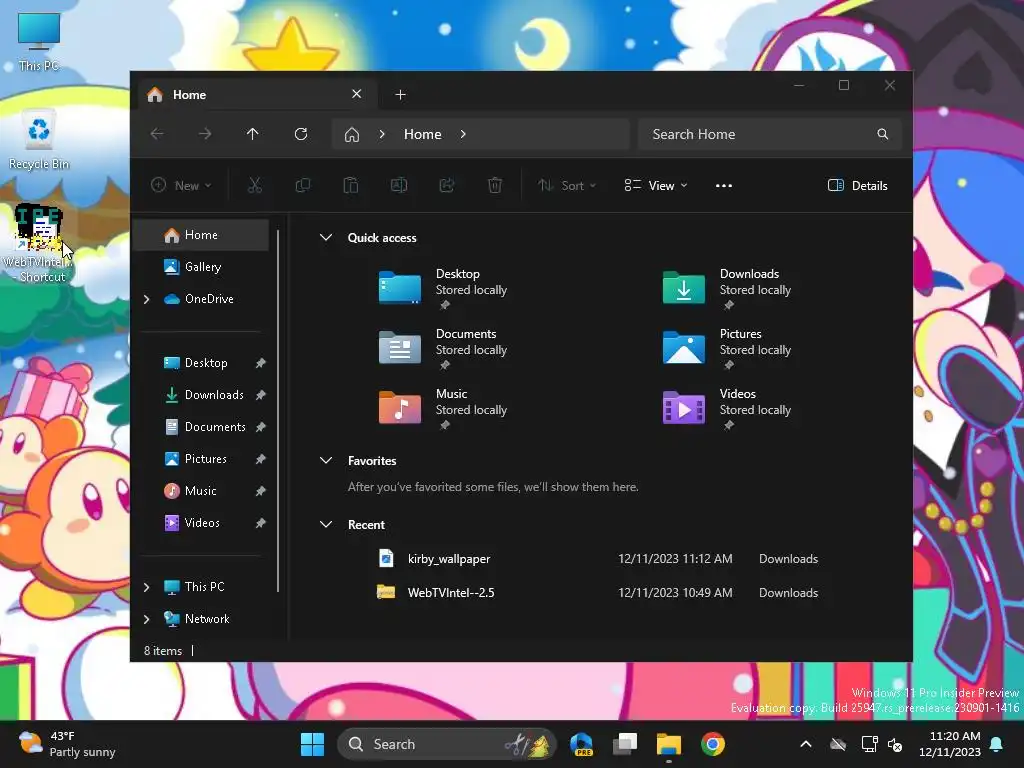This screenshot has height=768, width=1024.
Task: Select Home in the navigation pane
Action: coord(202,235)
